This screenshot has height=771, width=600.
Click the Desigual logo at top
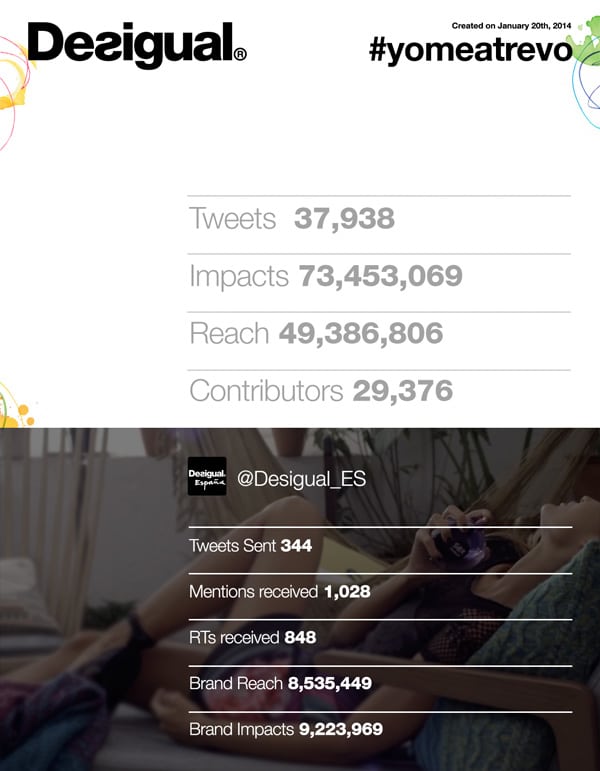coord(137,44)
